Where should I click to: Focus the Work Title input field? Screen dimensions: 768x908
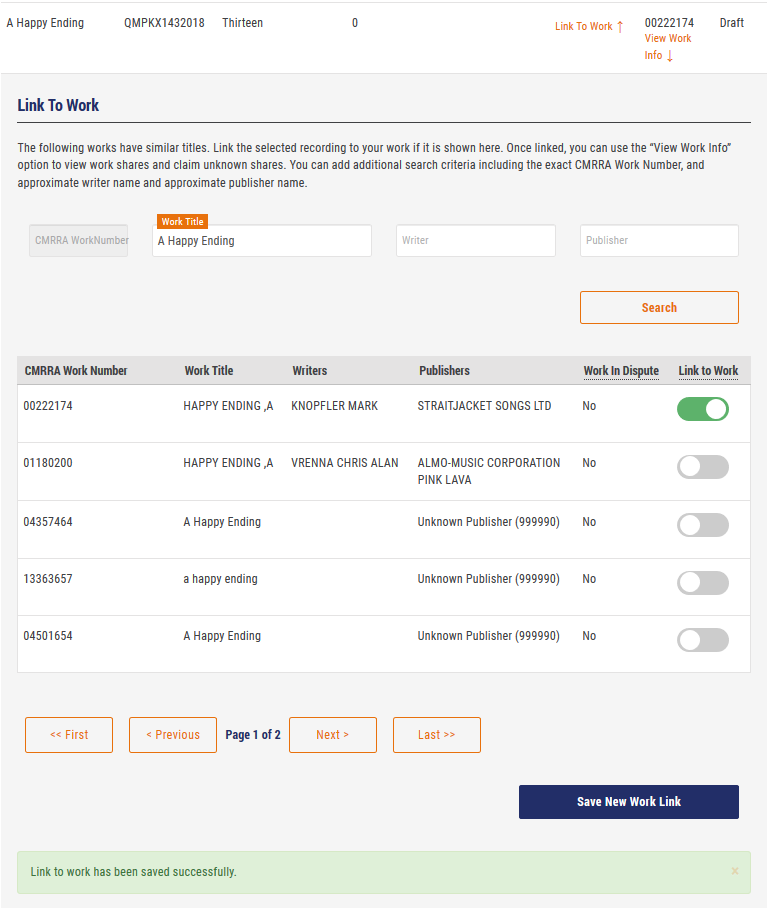click(x=262, y=241)
